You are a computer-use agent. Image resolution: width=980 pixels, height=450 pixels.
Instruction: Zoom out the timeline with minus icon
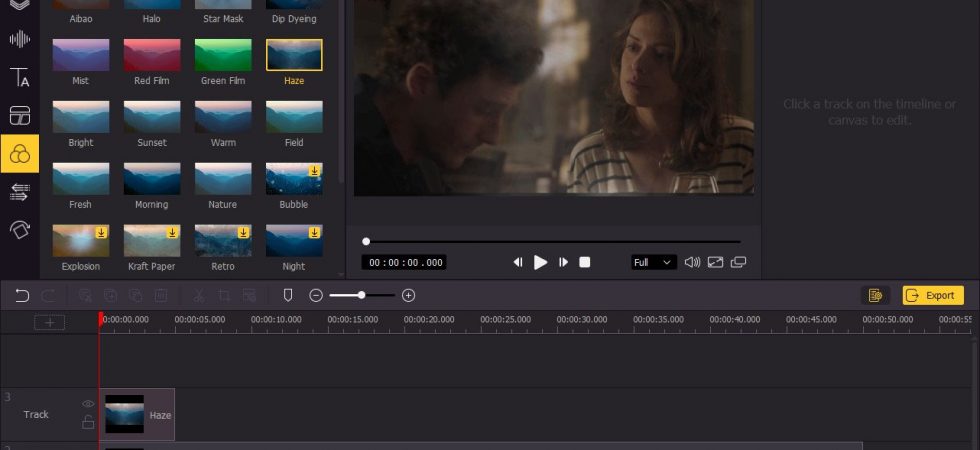pyautogui.click(x=316, y=296)
